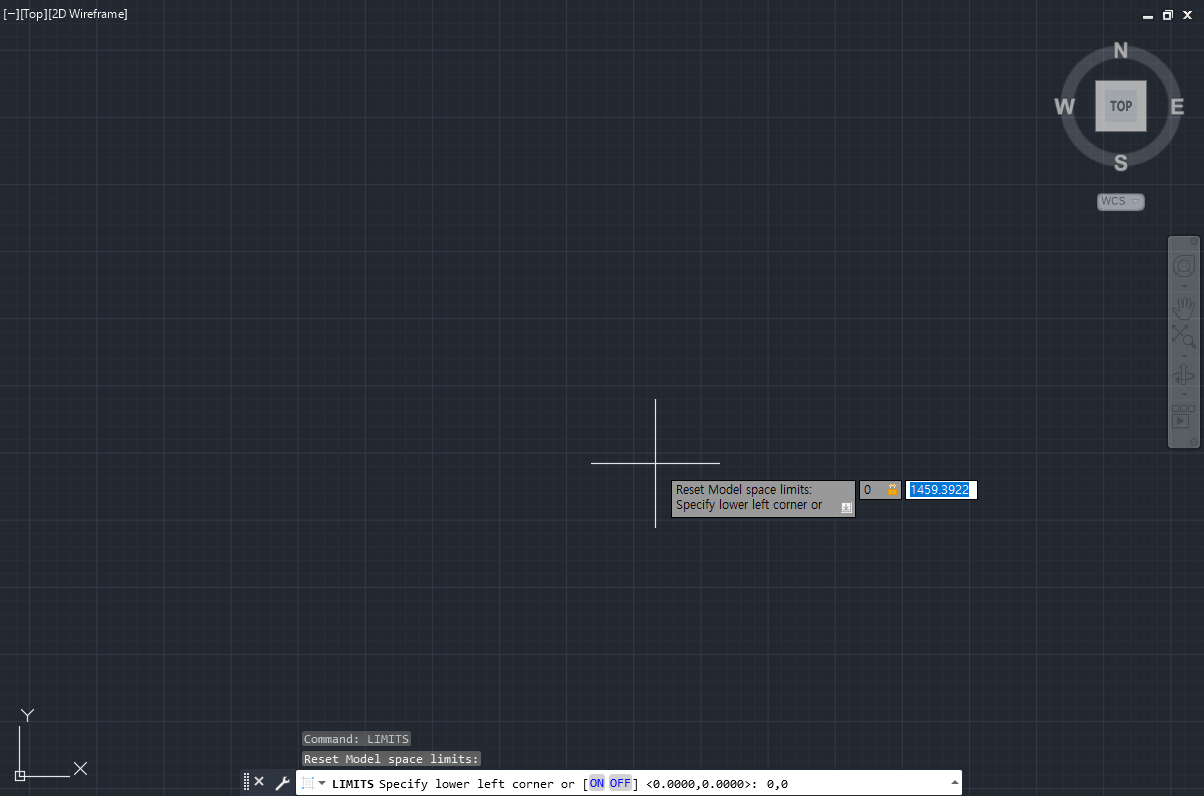Click the E compass direction on ViewCube
The image size is (1204, 796).
(1177, 107)
